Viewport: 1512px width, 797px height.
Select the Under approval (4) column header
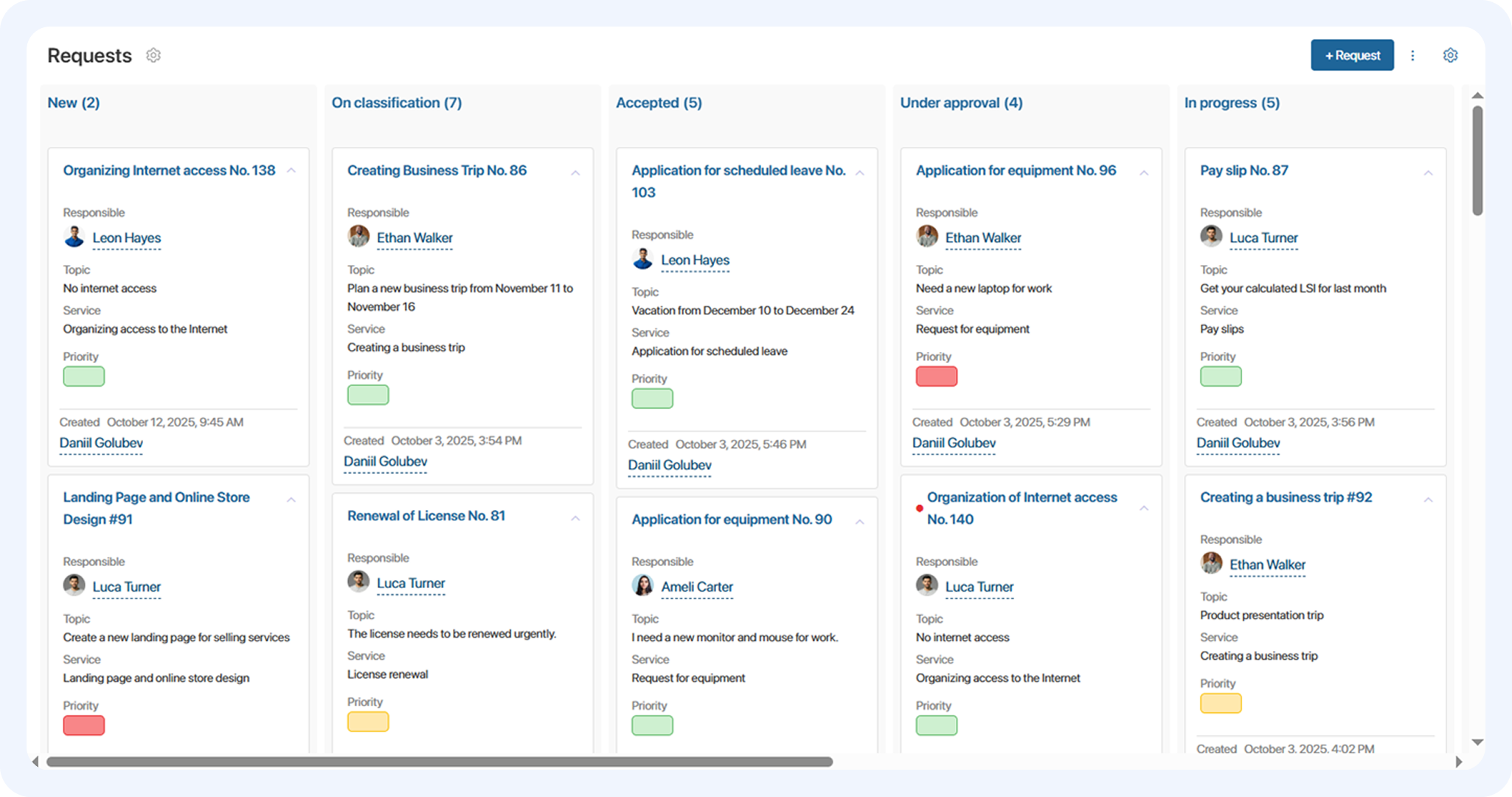[x=961, y=103]
